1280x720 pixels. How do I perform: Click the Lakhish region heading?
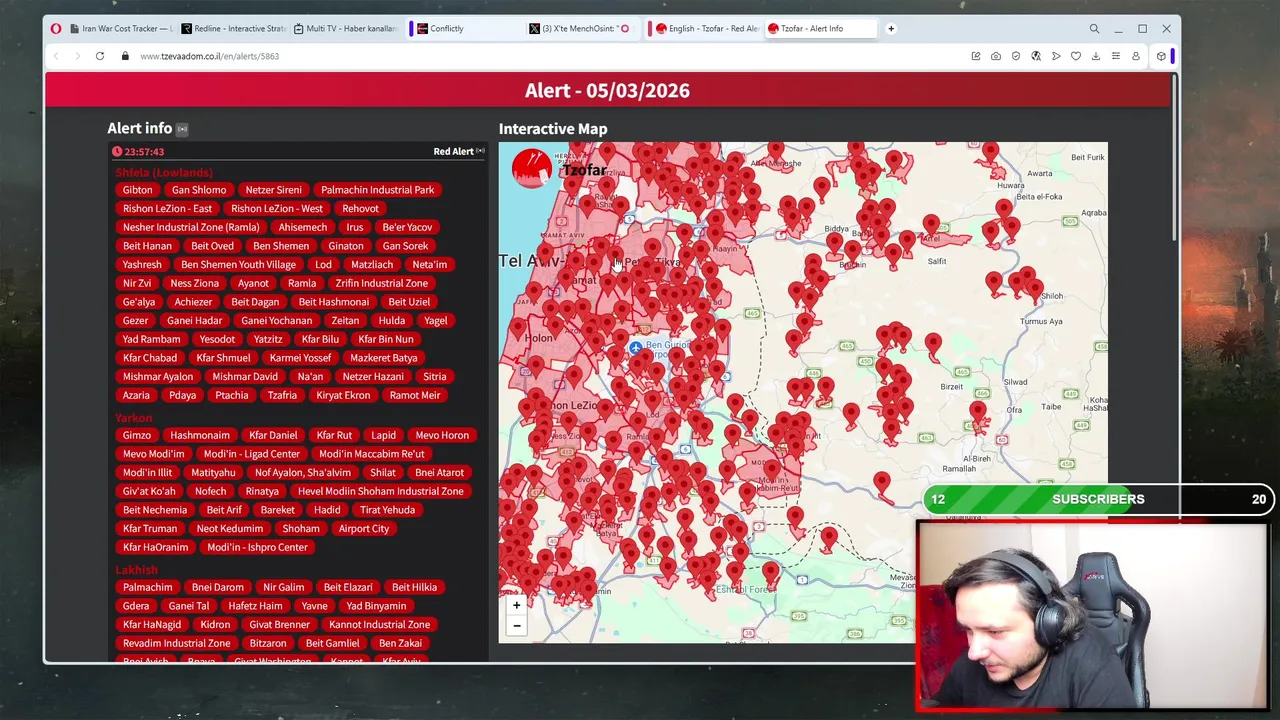click(x=136, y=570)
